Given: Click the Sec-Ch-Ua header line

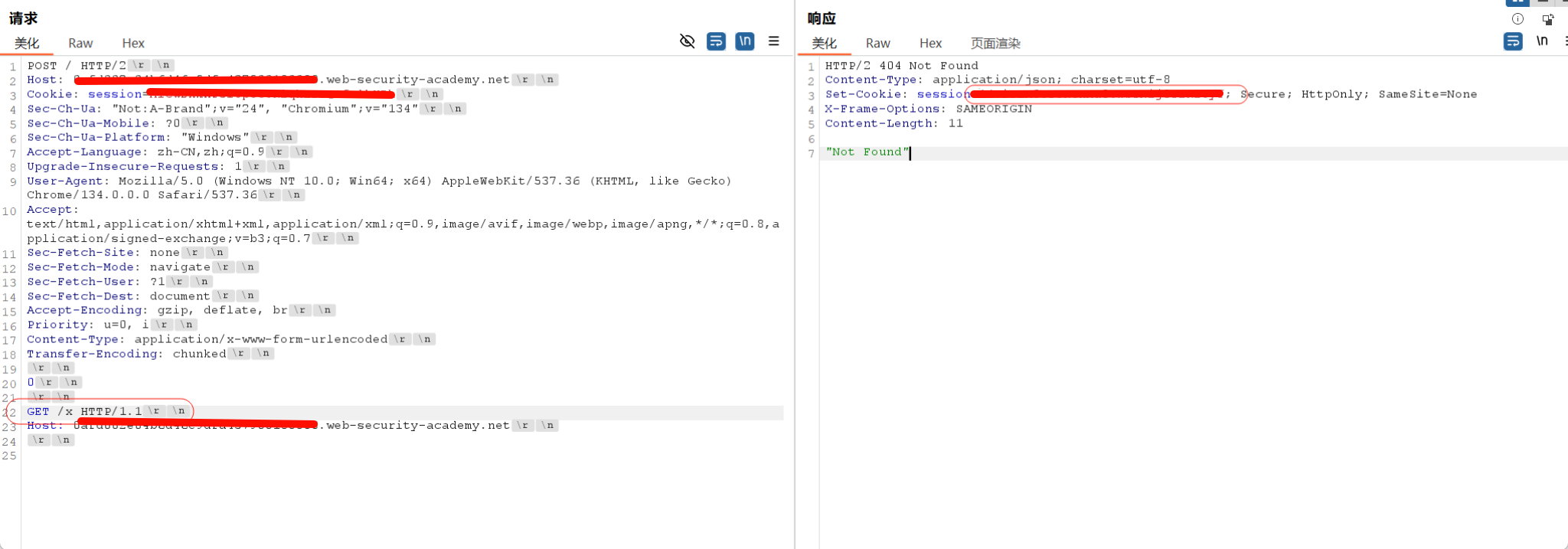Looking at the screenshot, I should pos(223,109).
